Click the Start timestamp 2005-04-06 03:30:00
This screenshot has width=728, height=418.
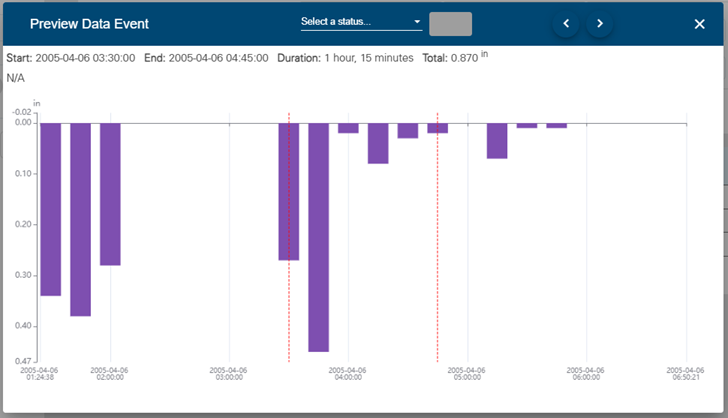point(84,58)
